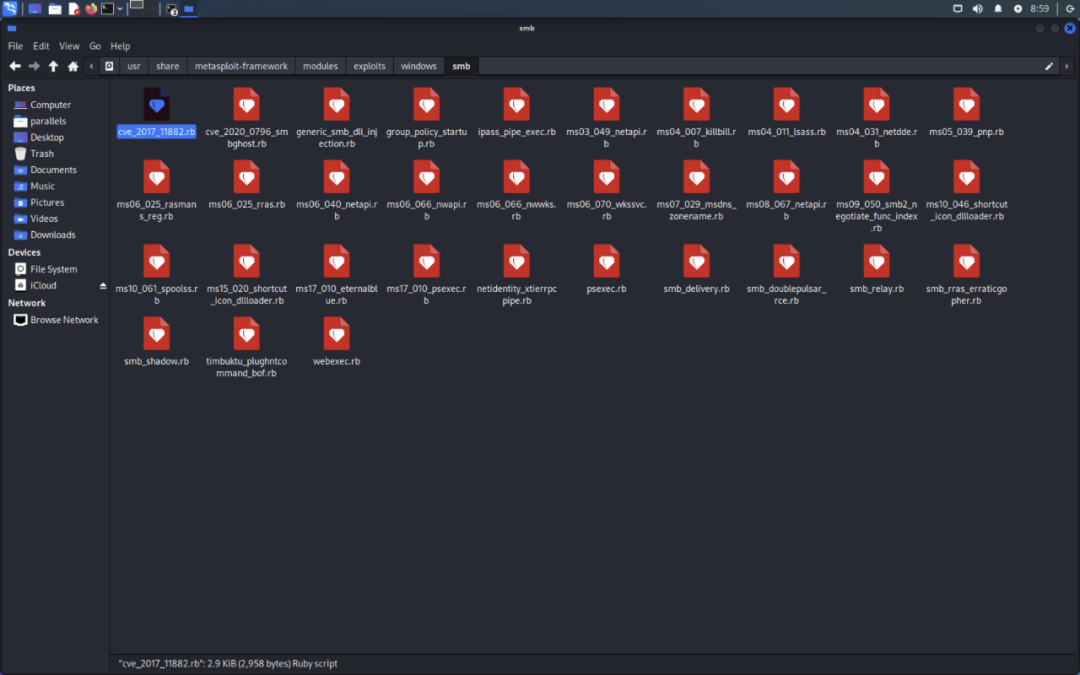This screenshot has width=1080, height=675.
Task: Select the ms04_011_lsass.rb file icon
Action: [x=787, y=105]
